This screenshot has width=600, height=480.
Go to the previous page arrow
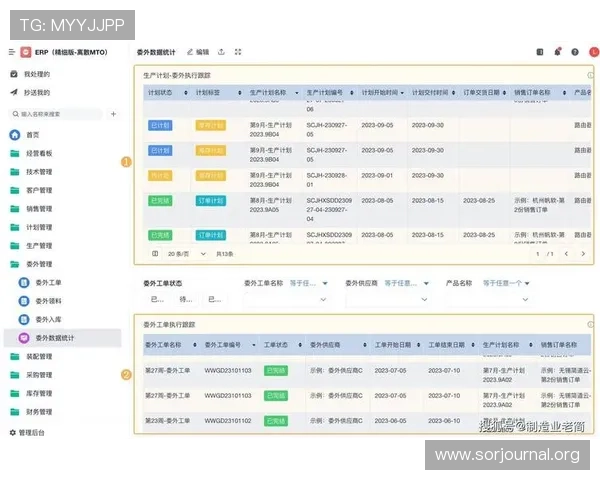pyautogui.click(x=566, y=254)
